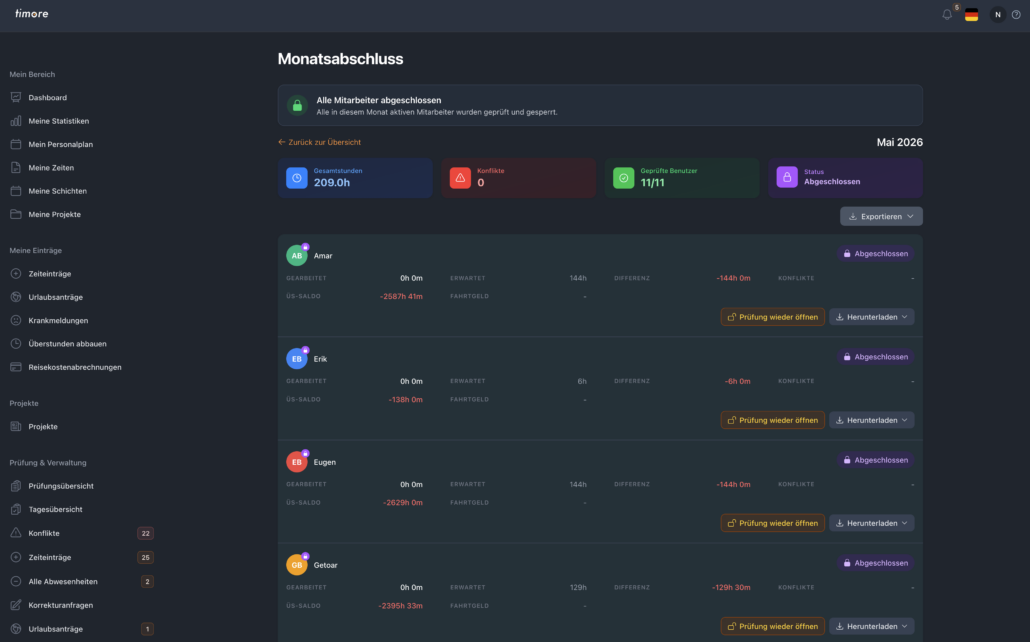
Task: Click the Abgeschlossen badge for Erik
Action: [x=876, y=357]
